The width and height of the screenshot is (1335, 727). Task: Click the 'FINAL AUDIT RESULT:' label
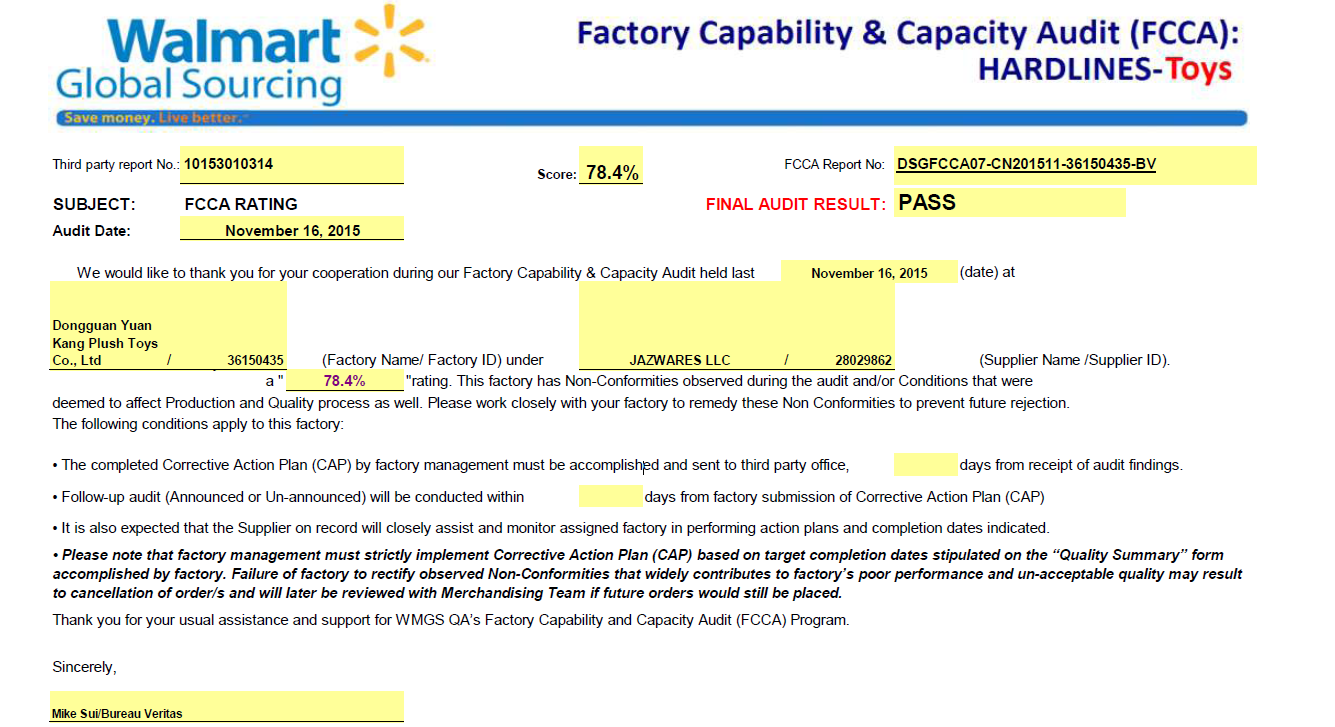796,204
